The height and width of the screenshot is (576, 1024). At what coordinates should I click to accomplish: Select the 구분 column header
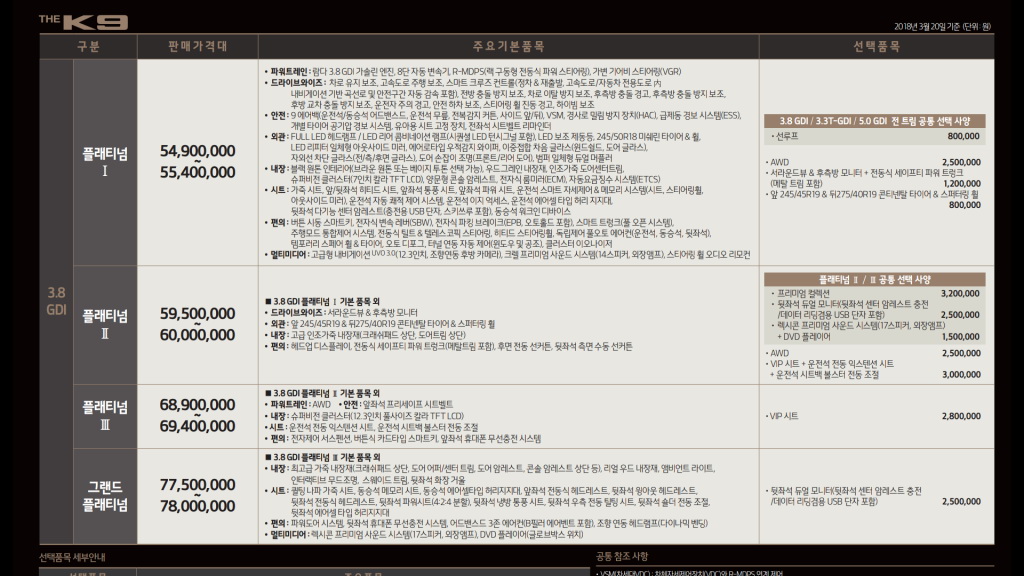(x=88, y=46)
